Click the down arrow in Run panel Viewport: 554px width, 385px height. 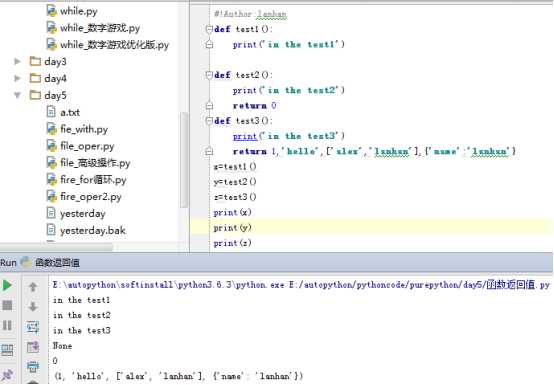pyautogui.click(x=33, y=306)
